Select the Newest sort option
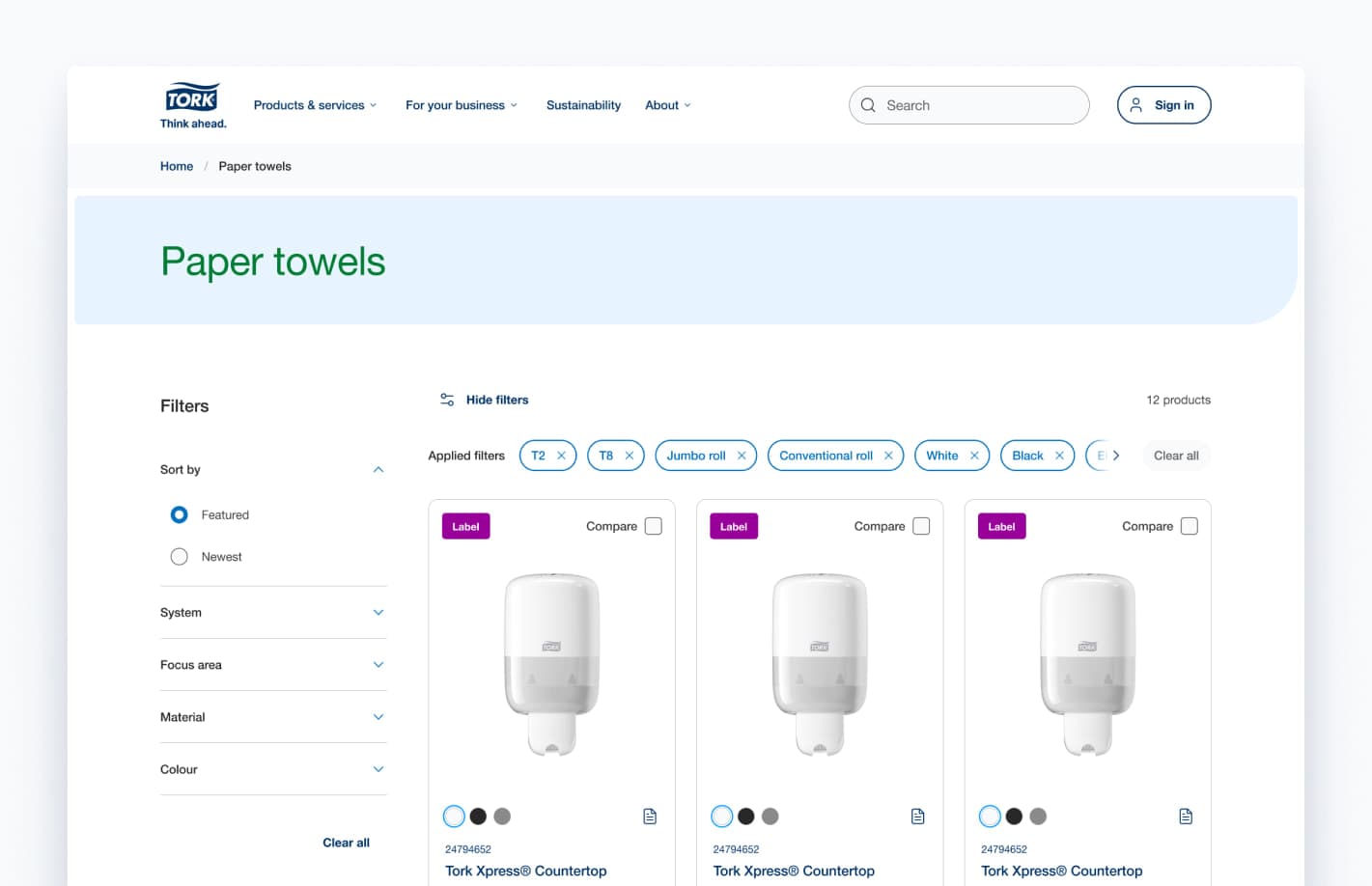1372x886 pixels. [180, 557]
